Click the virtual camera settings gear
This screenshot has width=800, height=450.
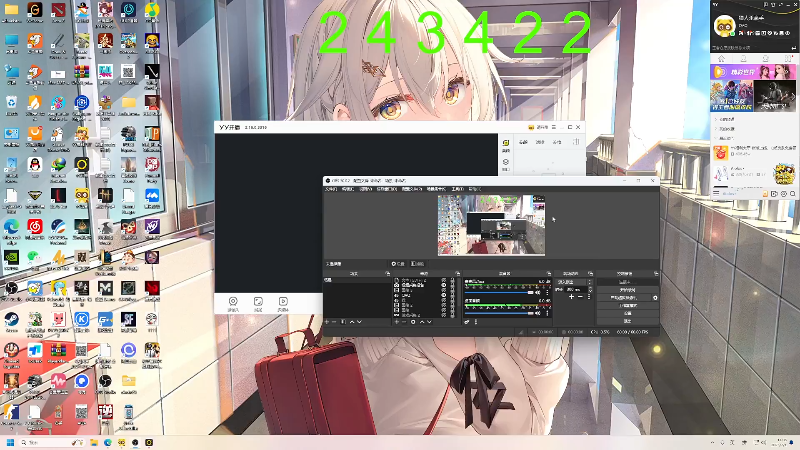point(655,298)
